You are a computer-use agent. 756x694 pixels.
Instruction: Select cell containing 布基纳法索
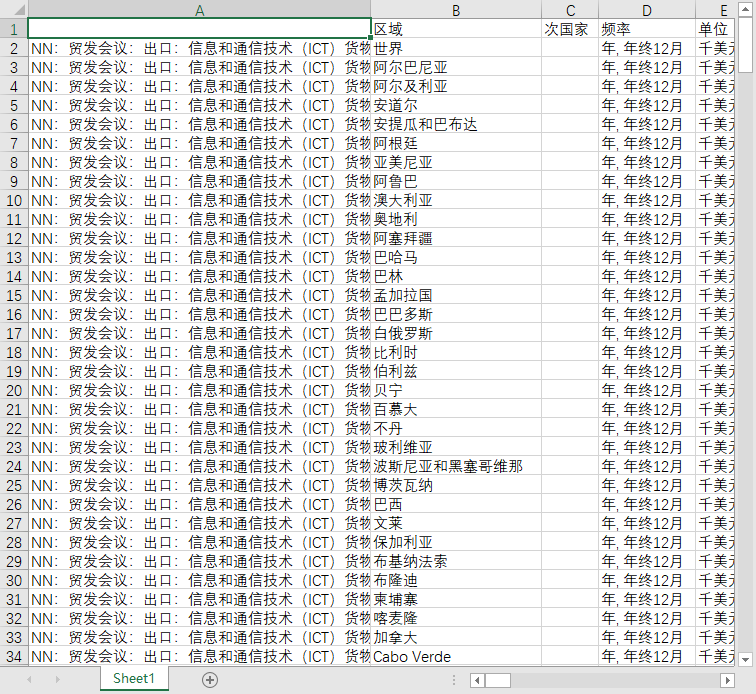[456, 561]
